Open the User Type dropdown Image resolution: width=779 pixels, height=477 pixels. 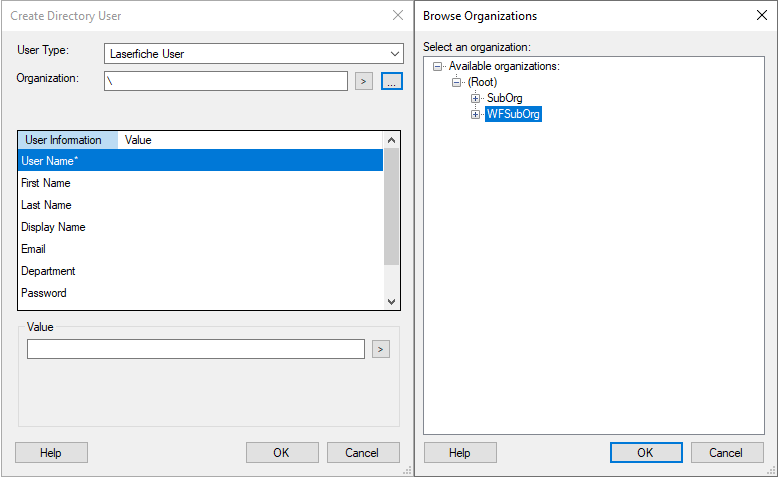253,54
